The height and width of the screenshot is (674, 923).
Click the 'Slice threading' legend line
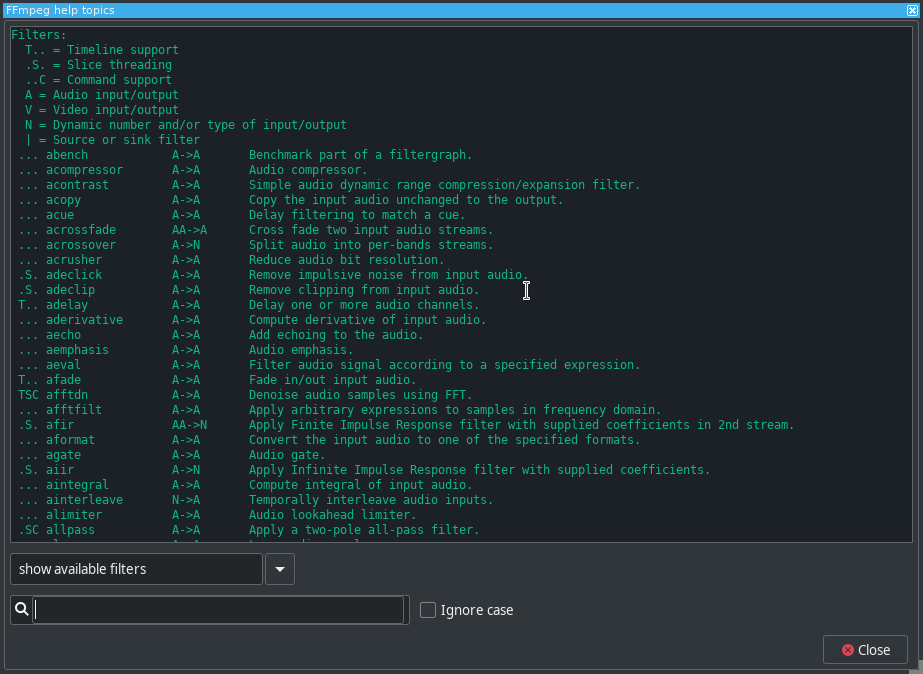(98, 65)
